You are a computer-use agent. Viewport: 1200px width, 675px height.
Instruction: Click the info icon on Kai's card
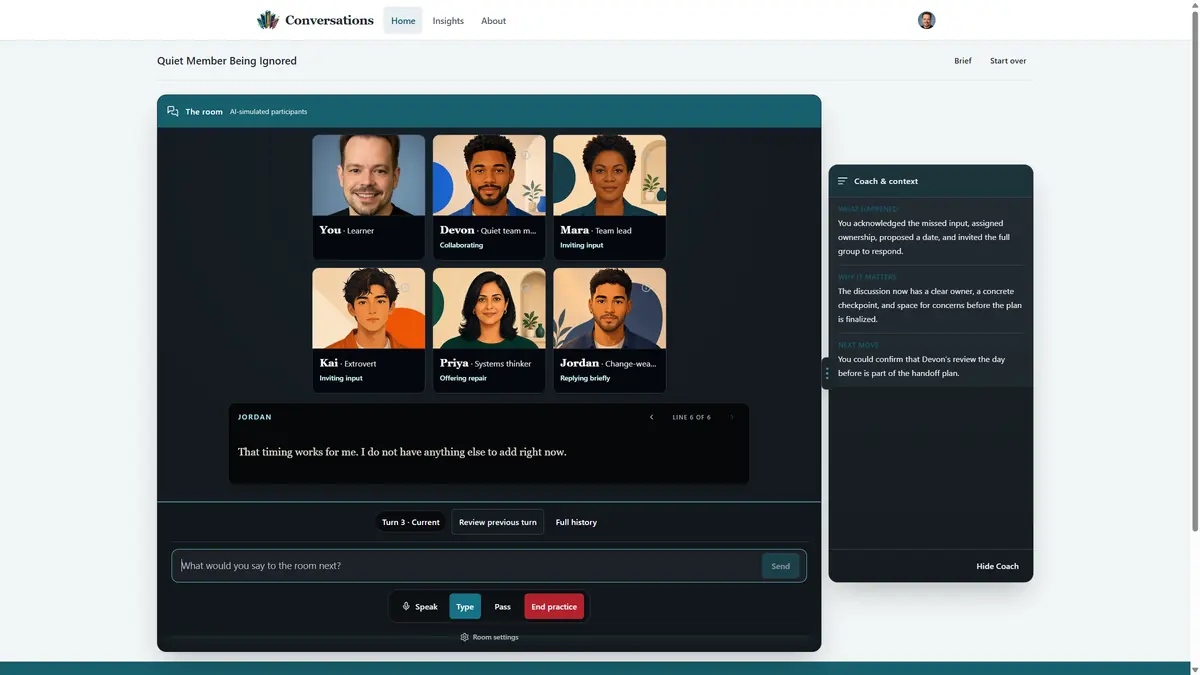click(405, 288)
